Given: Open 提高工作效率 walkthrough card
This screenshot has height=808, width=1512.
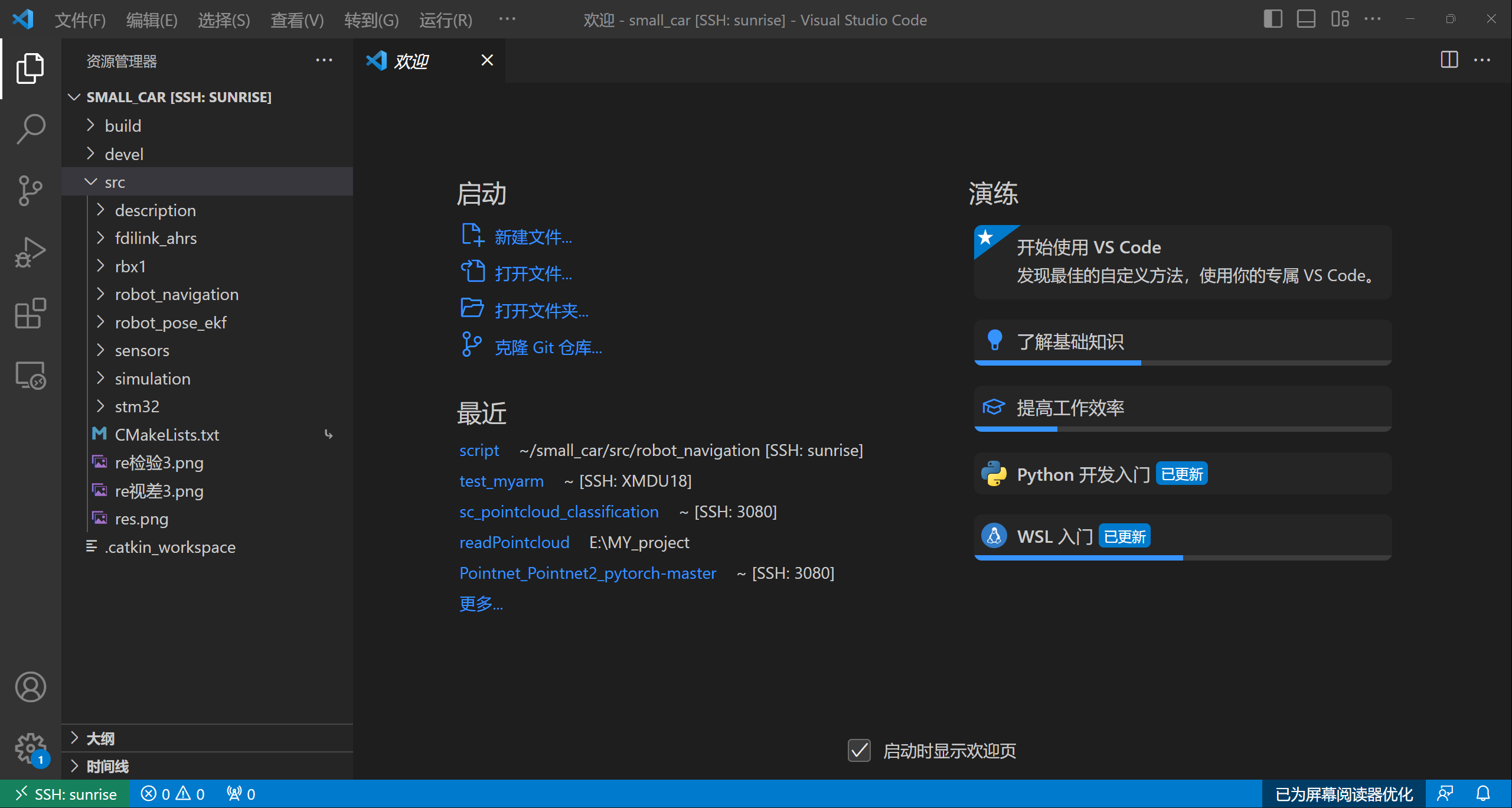Looking at the screenshot, I should tap(1183, 408).
